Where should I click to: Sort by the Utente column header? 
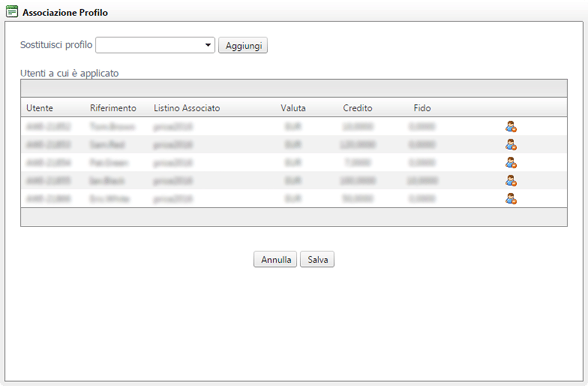pyautogui.click(x=39, y=108)
